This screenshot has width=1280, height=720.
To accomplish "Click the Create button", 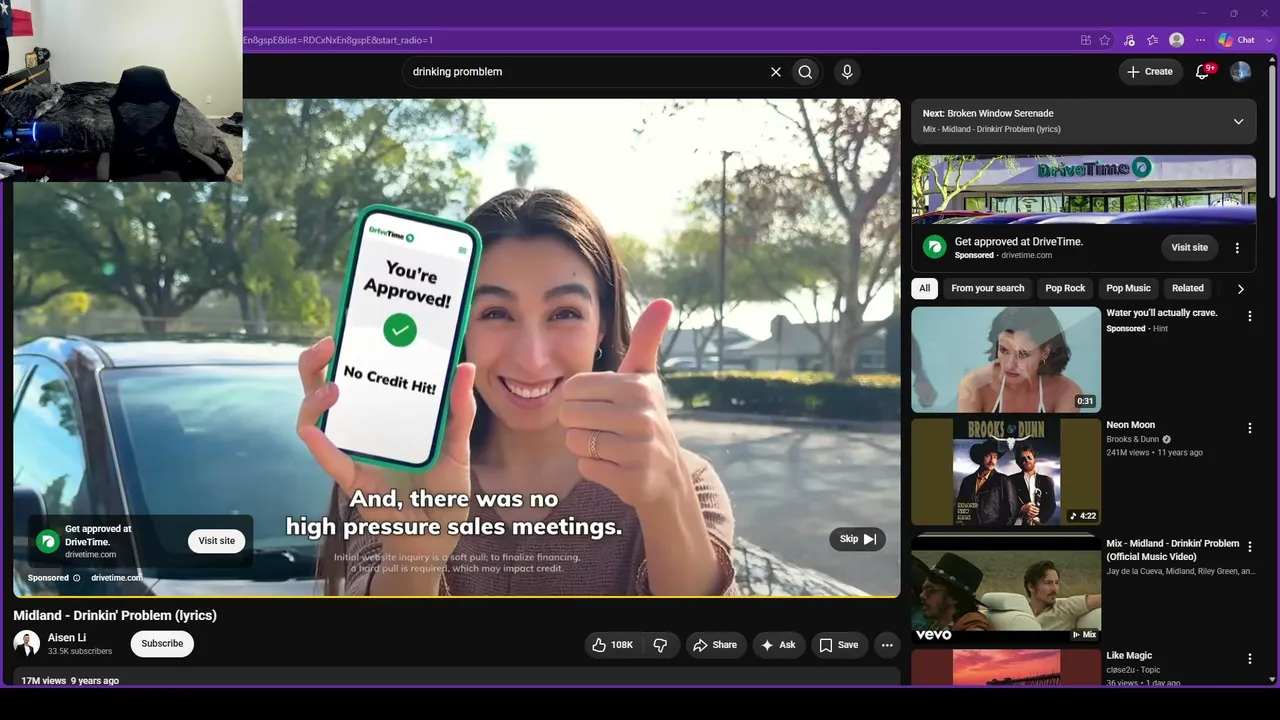I will 1149,72.
